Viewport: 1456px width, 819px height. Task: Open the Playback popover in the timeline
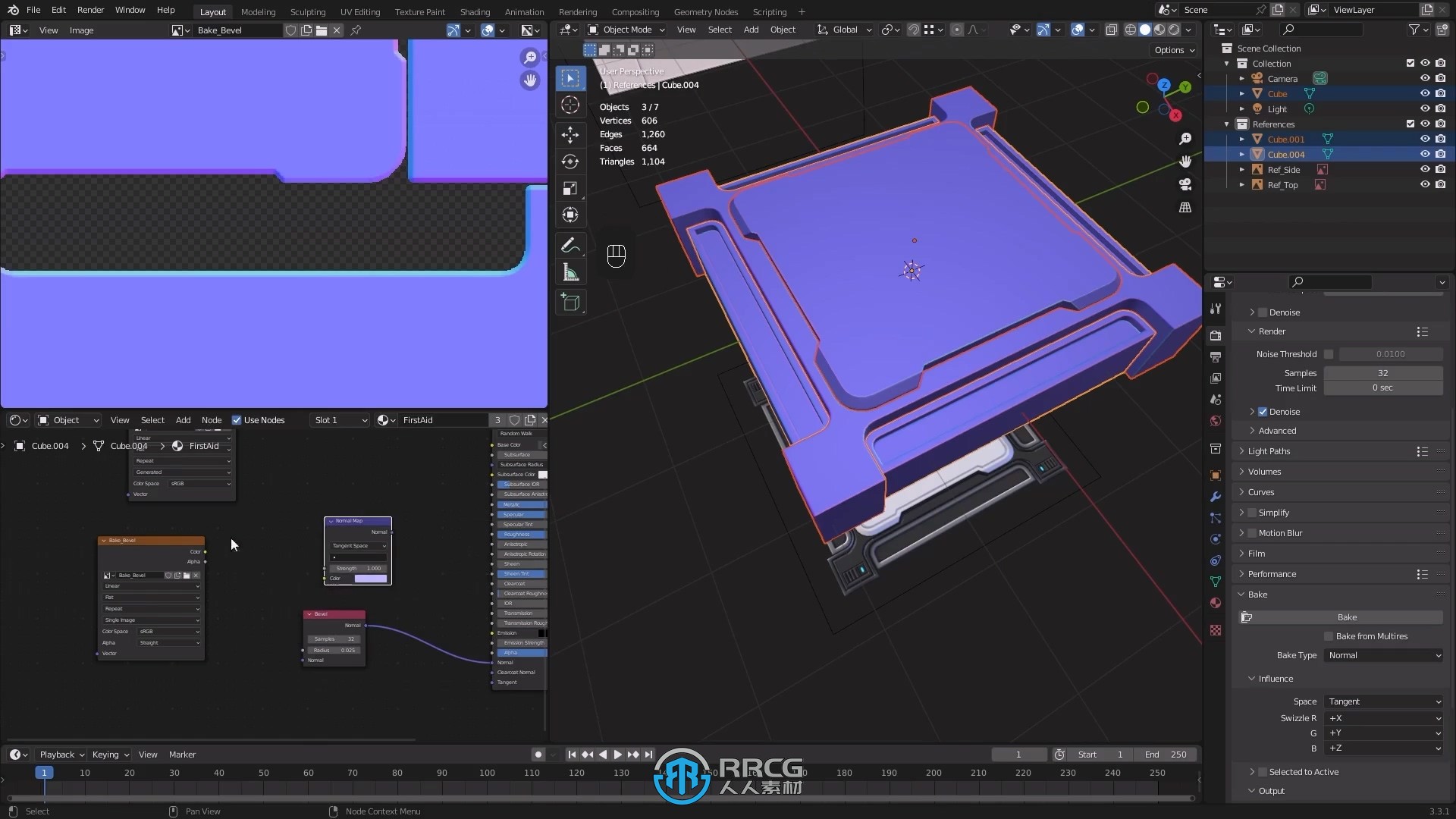coord(61,755)
